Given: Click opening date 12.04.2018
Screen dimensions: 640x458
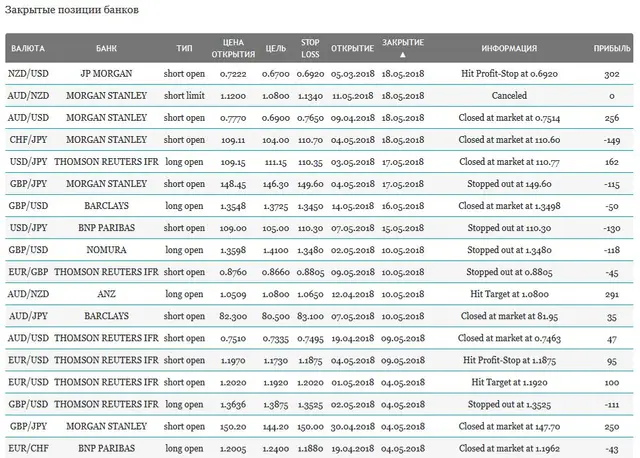Looking at the screenshot, I should (x=353, y=294).
